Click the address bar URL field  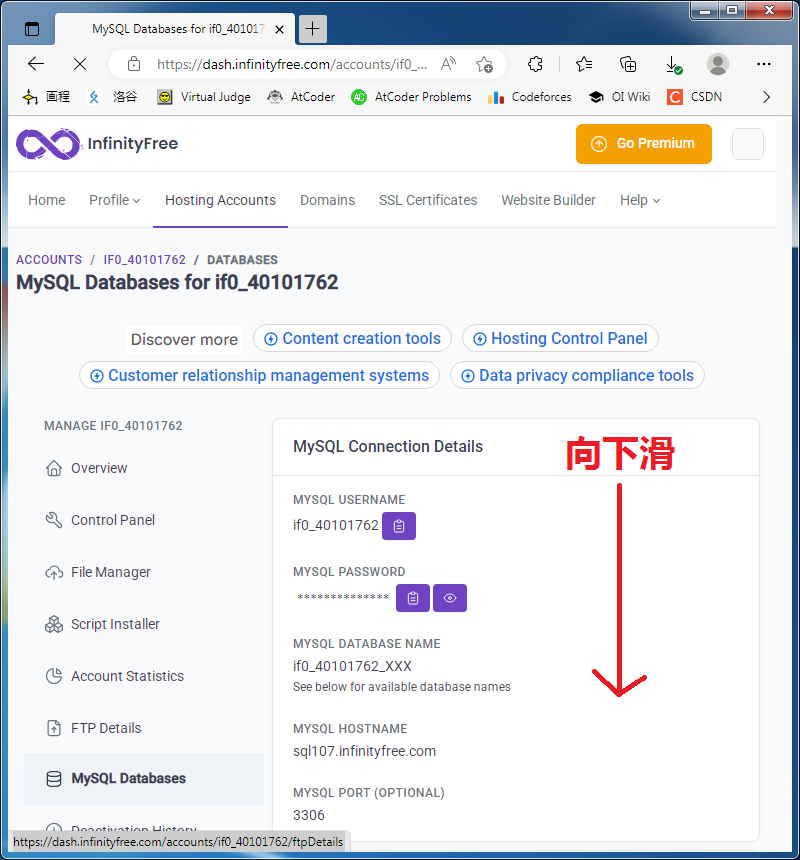pyautogui.click(x=292, y=64)
